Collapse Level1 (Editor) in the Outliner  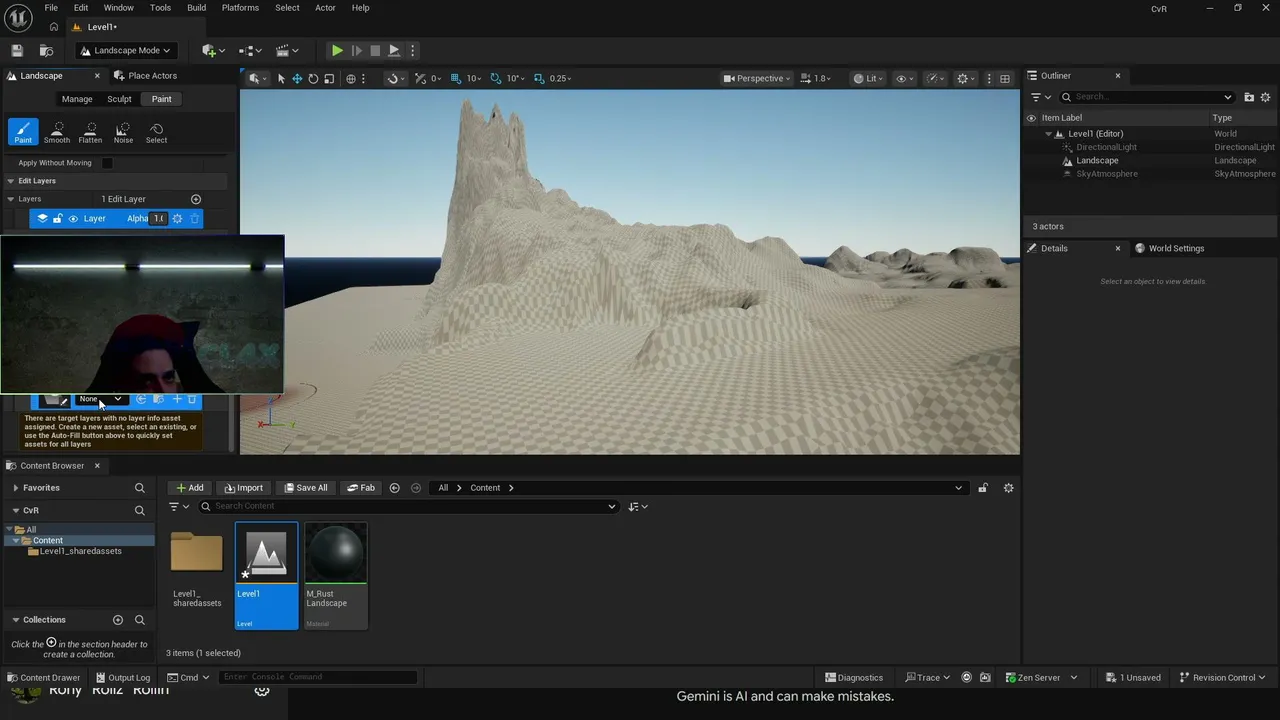pyautogui.click(x=1049, y=134)
